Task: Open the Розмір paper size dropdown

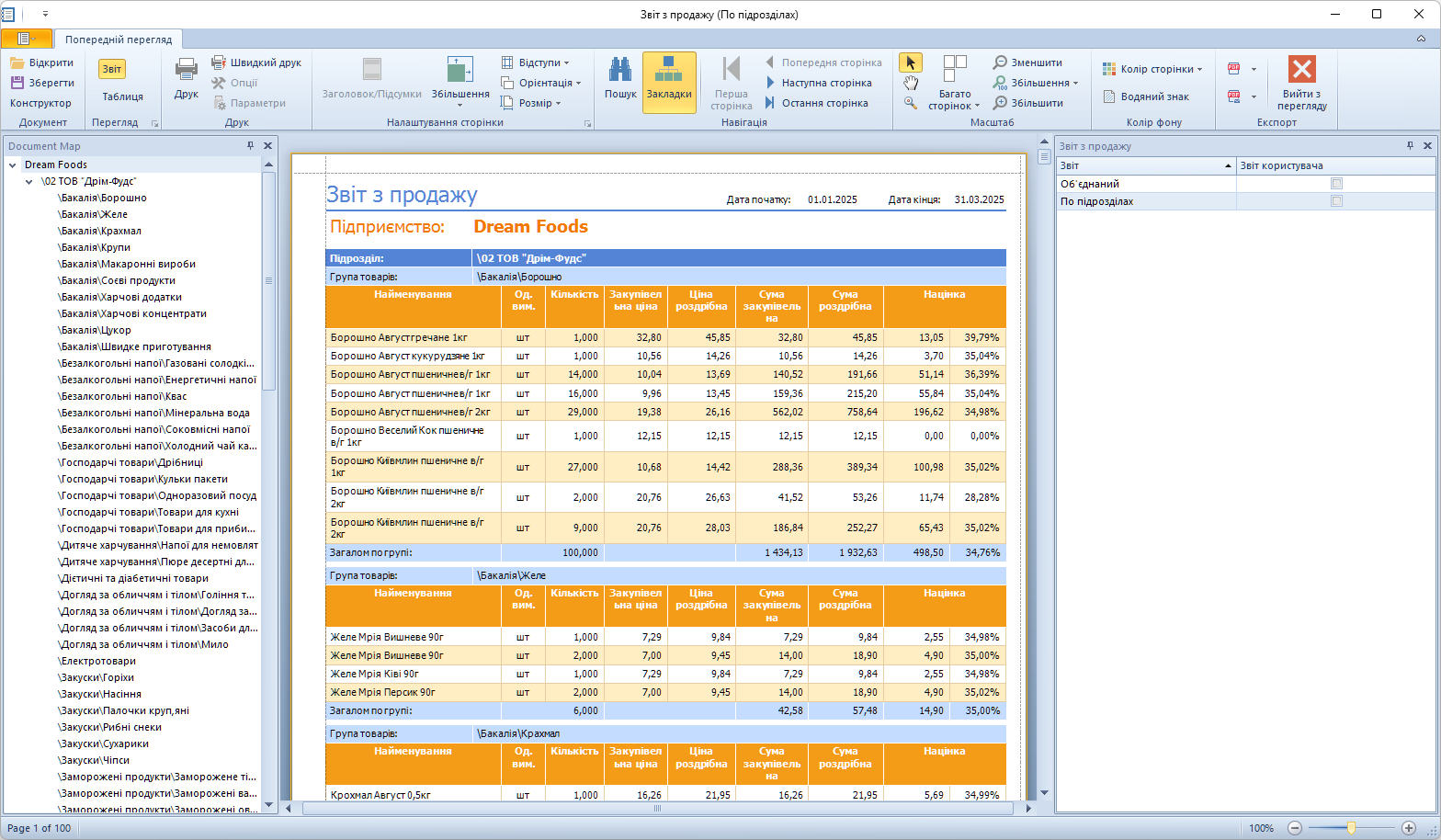Action: click(531, 103)
